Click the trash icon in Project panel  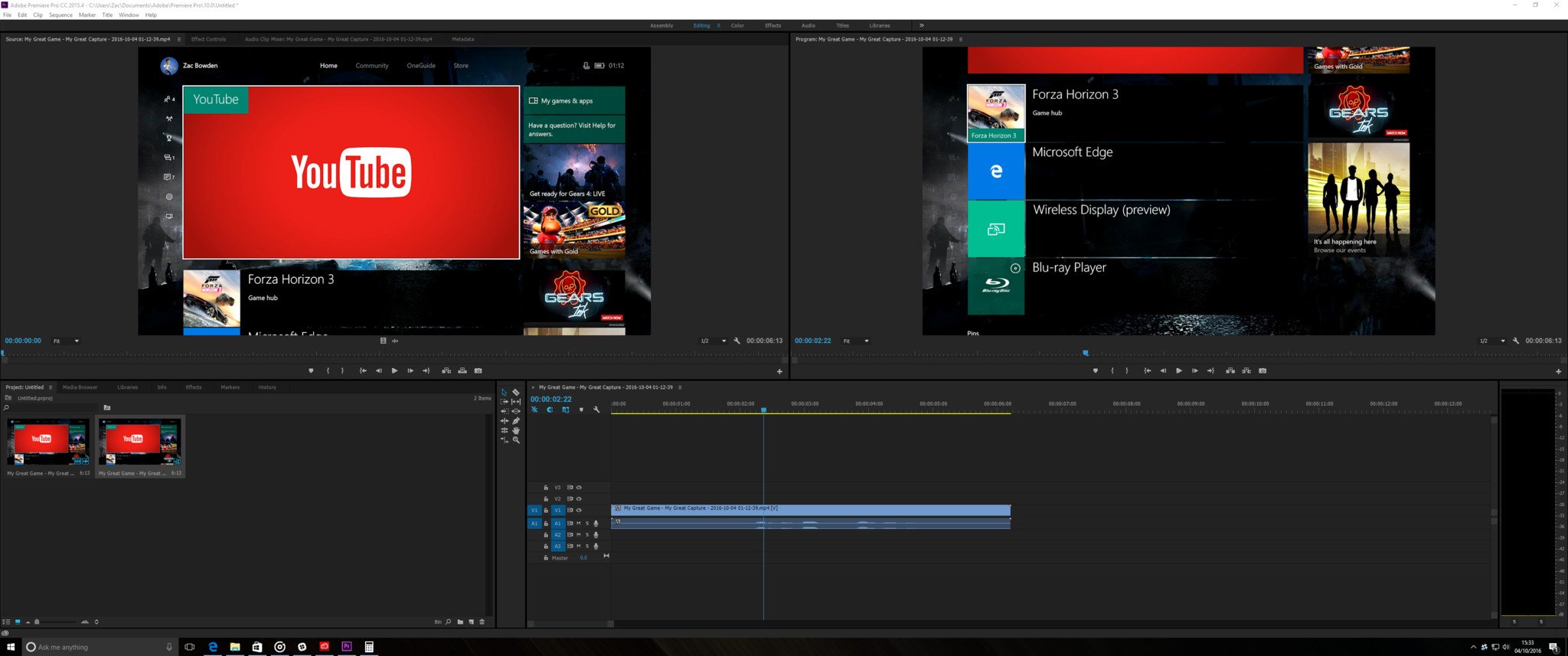(x=482, y=622)
